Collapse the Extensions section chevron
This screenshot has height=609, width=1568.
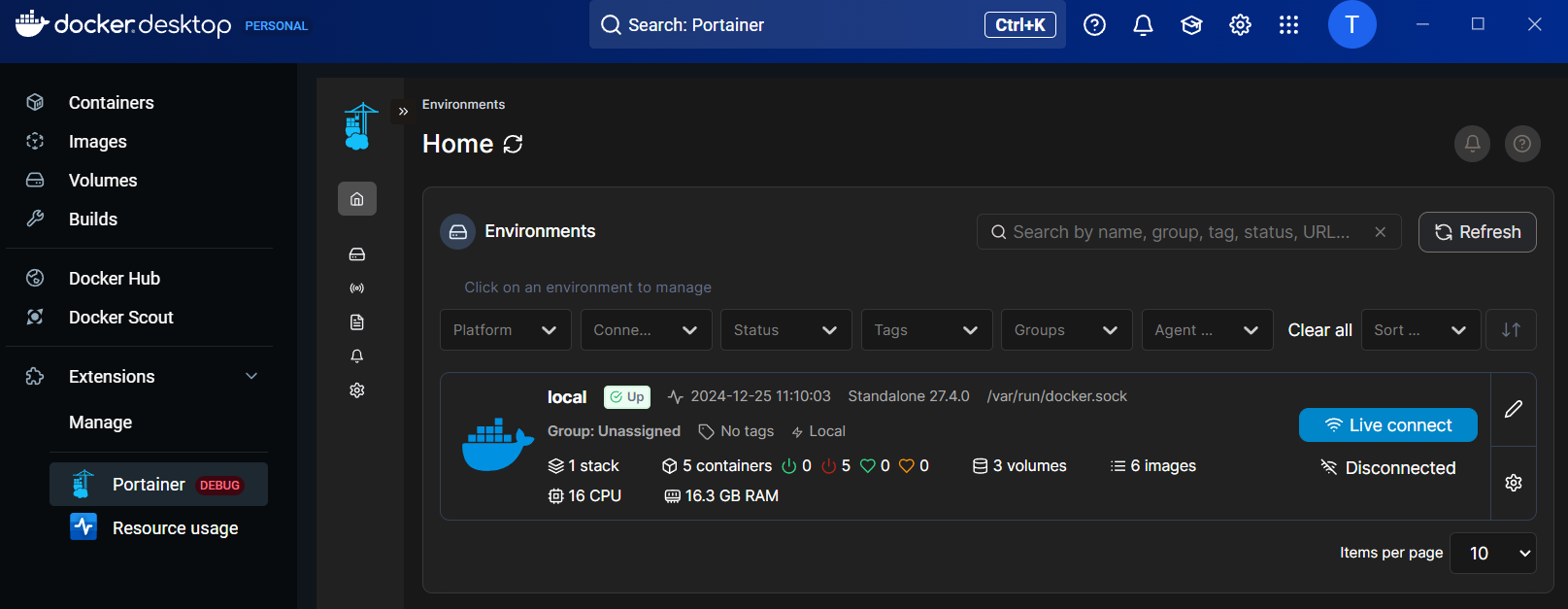point(251,377)
